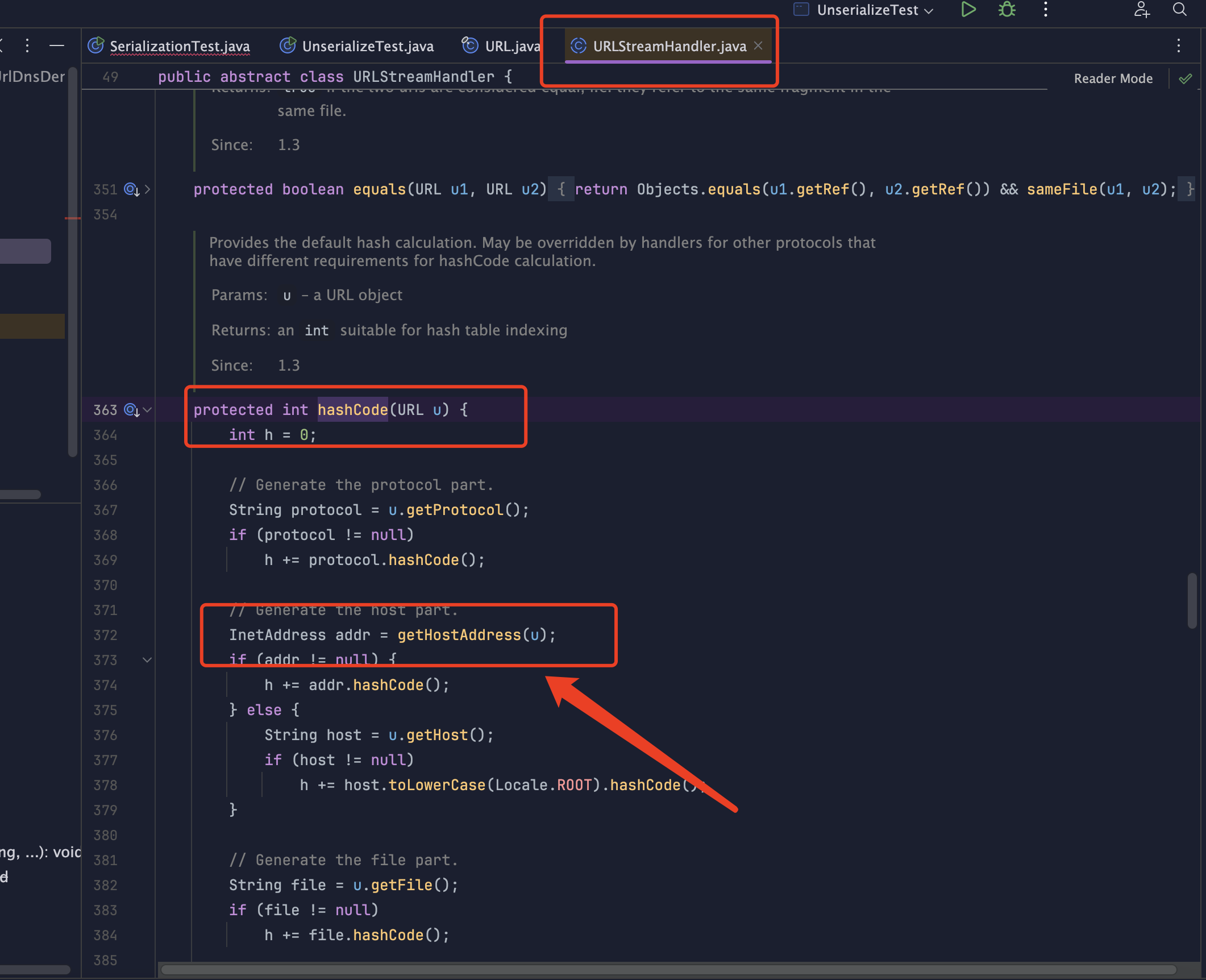Screen dimensions: 1206x980
Task: Click getProtocol call on line 367
Action: pyautogui.click(x=455, y=510)
